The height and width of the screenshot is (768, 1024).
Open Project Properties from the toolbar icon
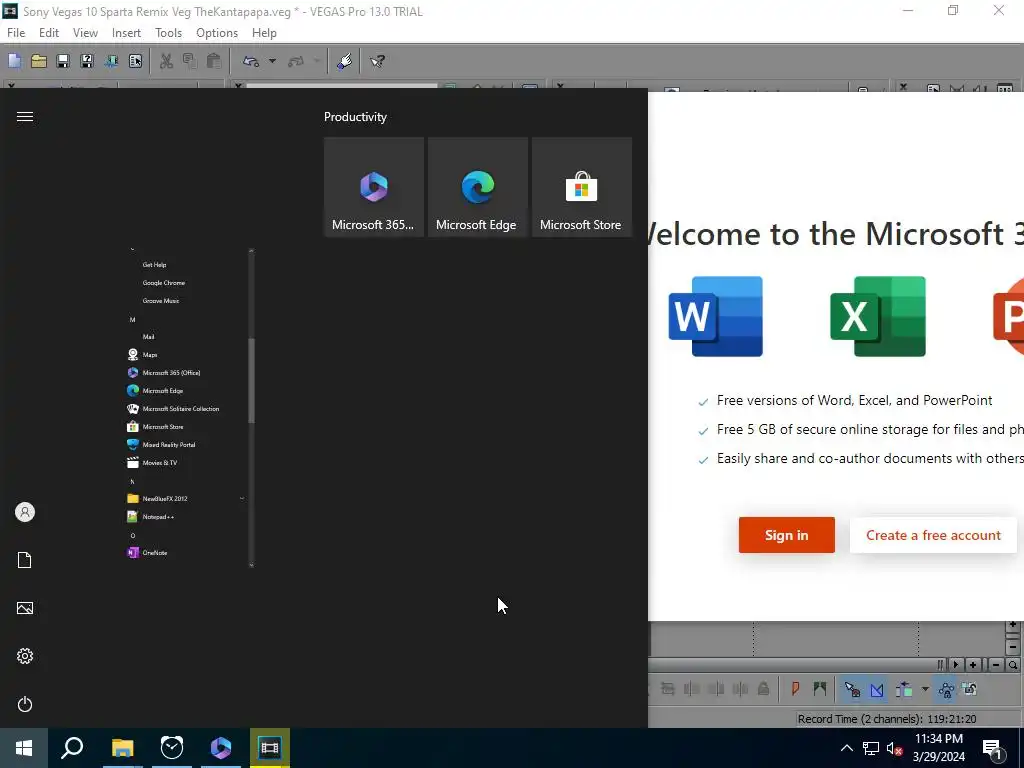pyautogui.click(x=135, y=61)
